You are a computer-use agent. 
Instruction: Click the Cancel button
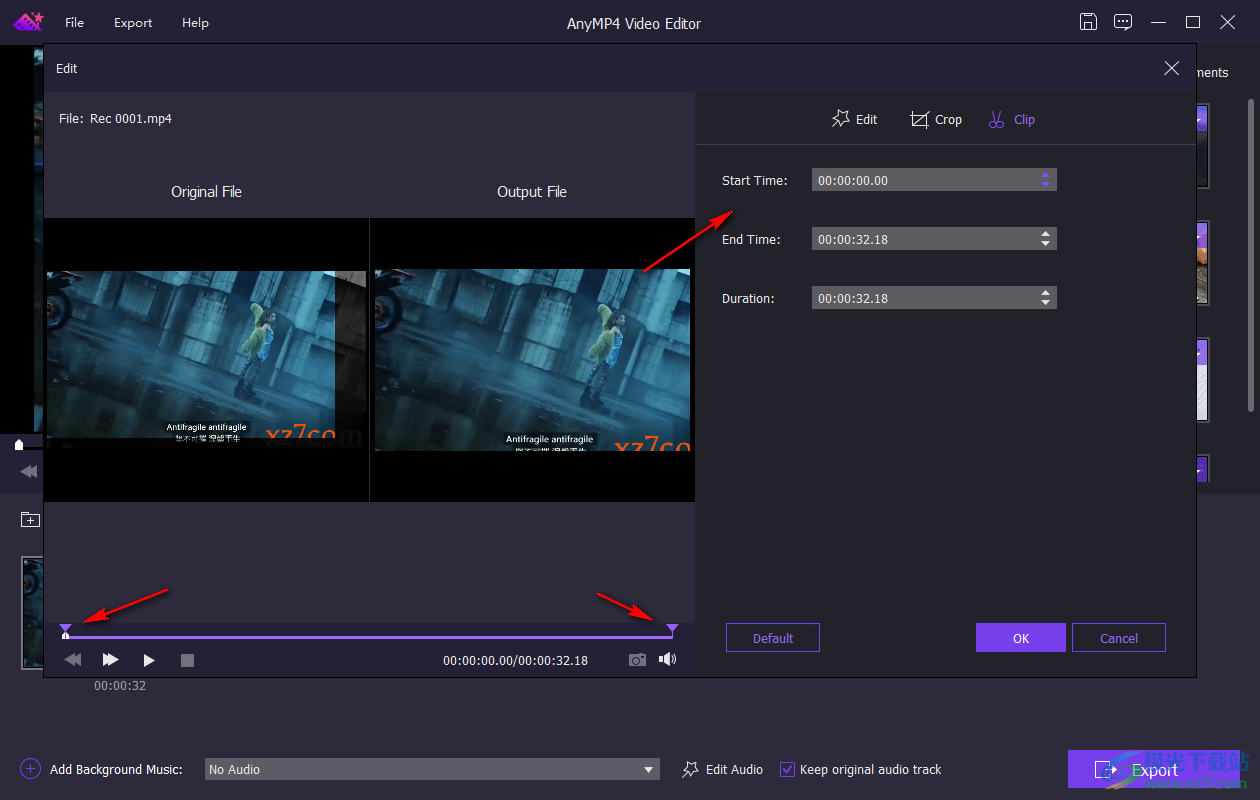click(1119, 638)
